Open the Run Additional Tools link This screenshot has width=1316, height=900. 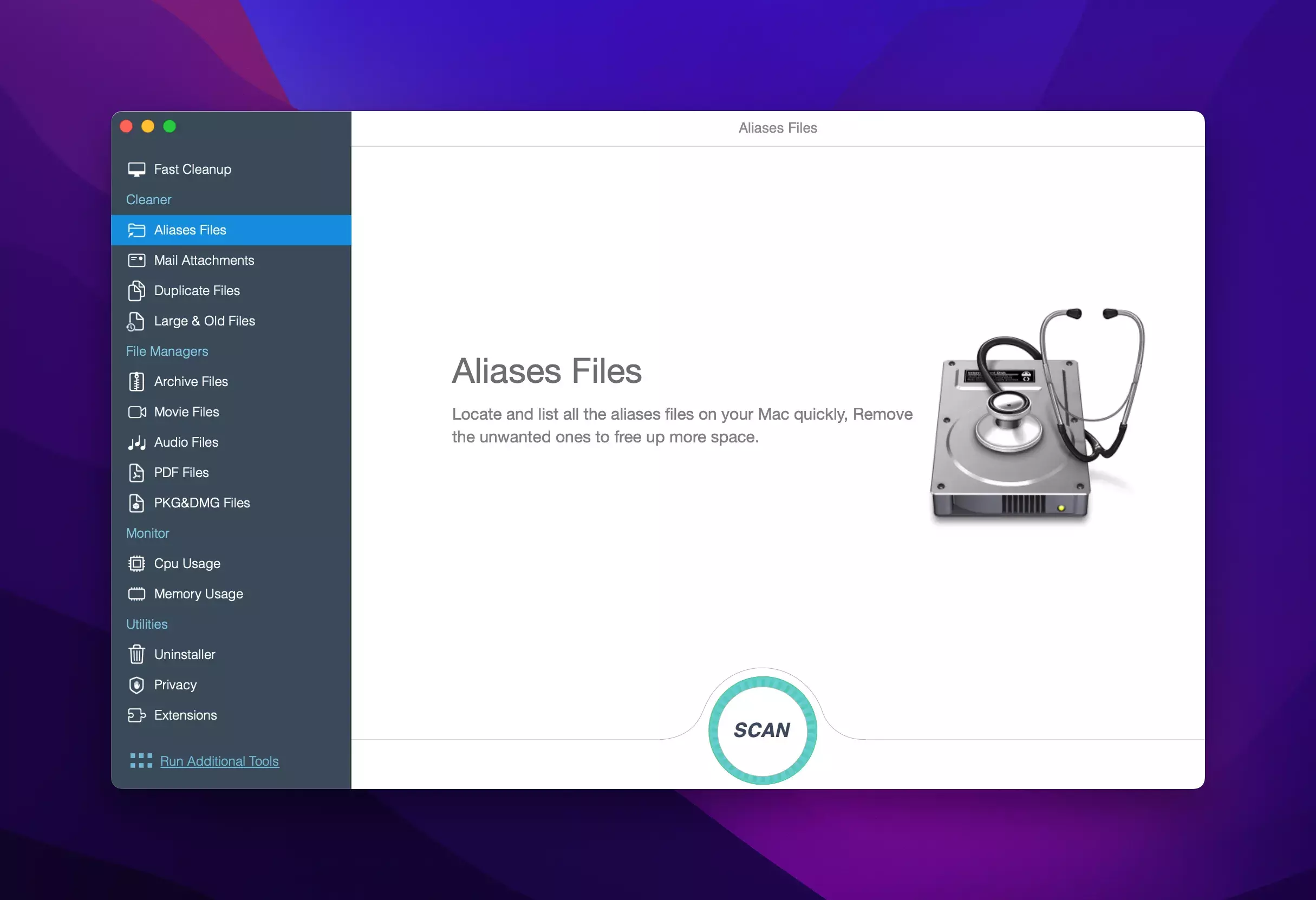tap(219, 761)
